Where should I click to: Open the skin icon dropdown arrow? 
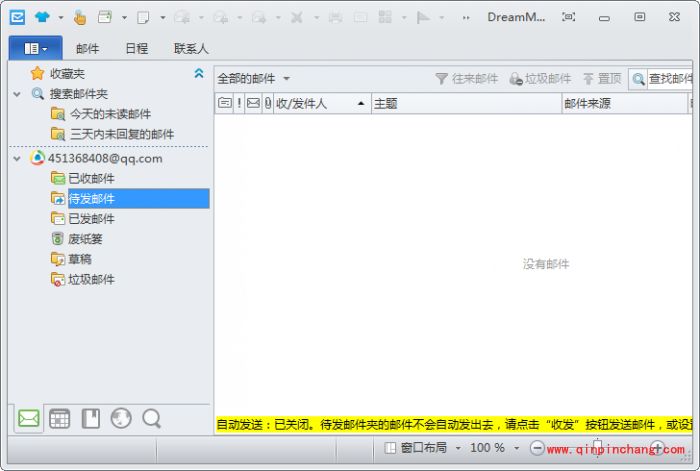click(61, 18)
